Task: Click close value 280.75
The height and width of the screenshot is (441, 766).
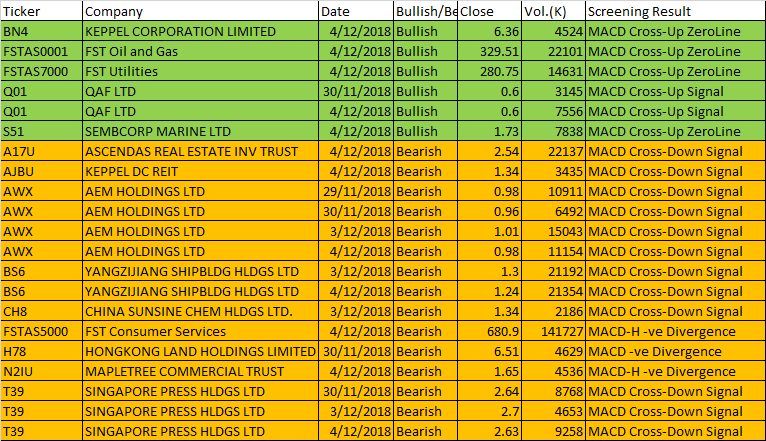Action: 489,71
